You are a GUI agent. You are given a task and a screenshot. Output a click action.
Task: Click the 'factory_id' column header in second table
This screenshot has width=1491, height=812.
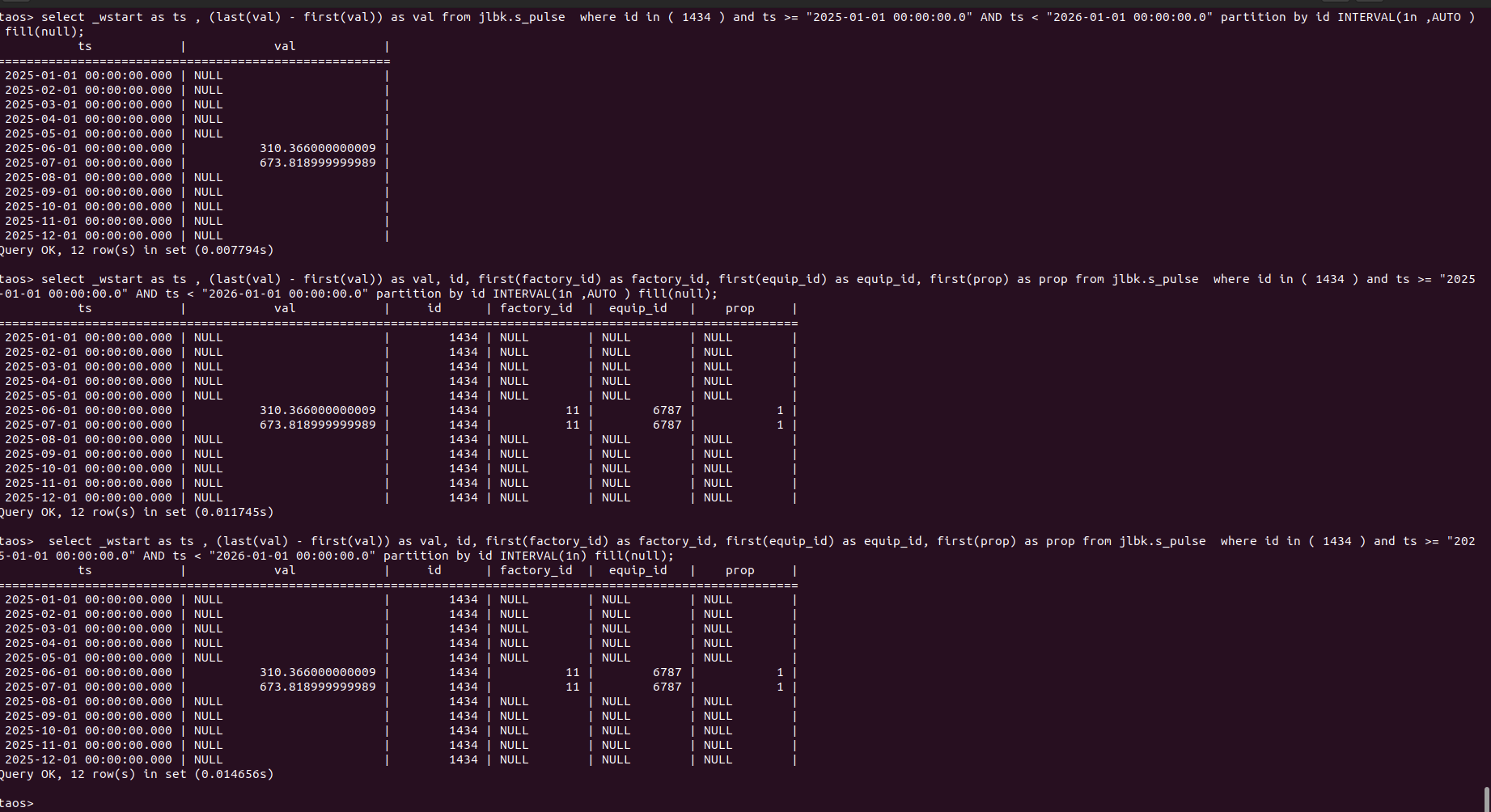tap(536, 308)
